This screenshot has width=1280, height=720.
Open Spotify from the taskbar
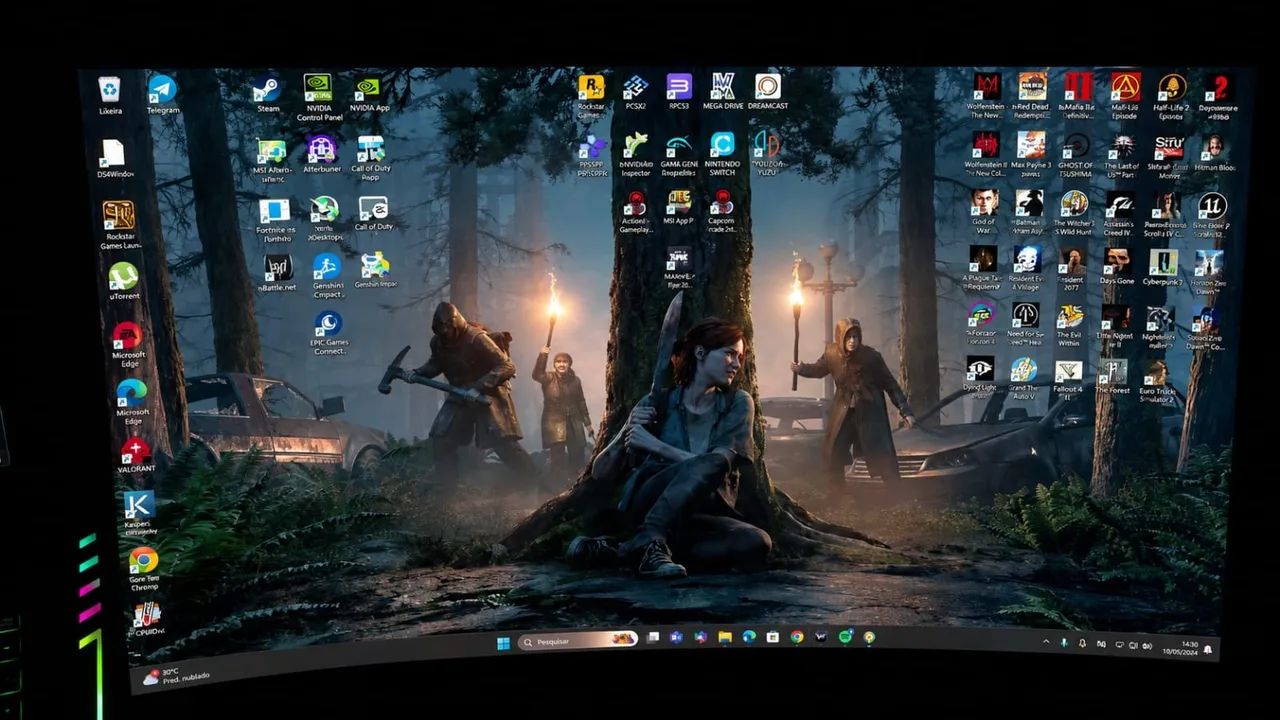(845, 637)
